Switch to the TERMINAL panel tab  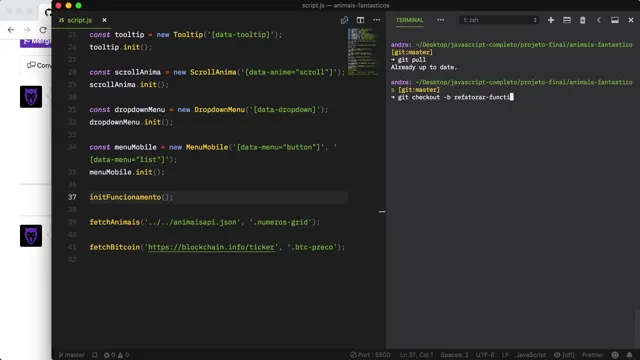pyautogui.click(x=409, y=20)
